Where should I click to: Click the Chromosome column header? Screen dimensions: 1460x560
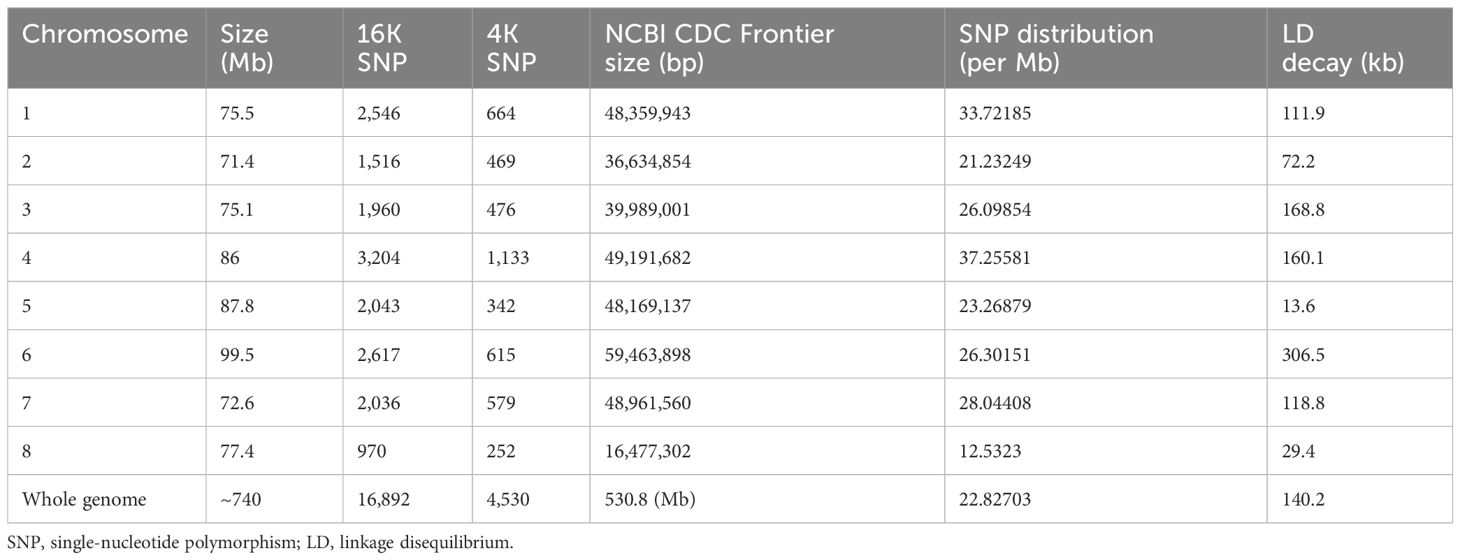(x=105, y=34)
